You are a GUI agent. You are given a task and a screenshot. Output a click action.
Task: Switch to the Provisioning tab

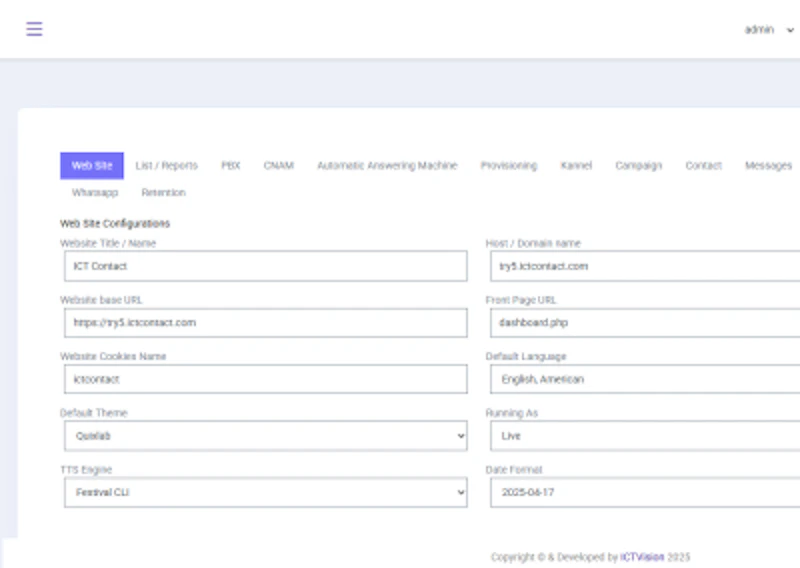pos(509,165)
